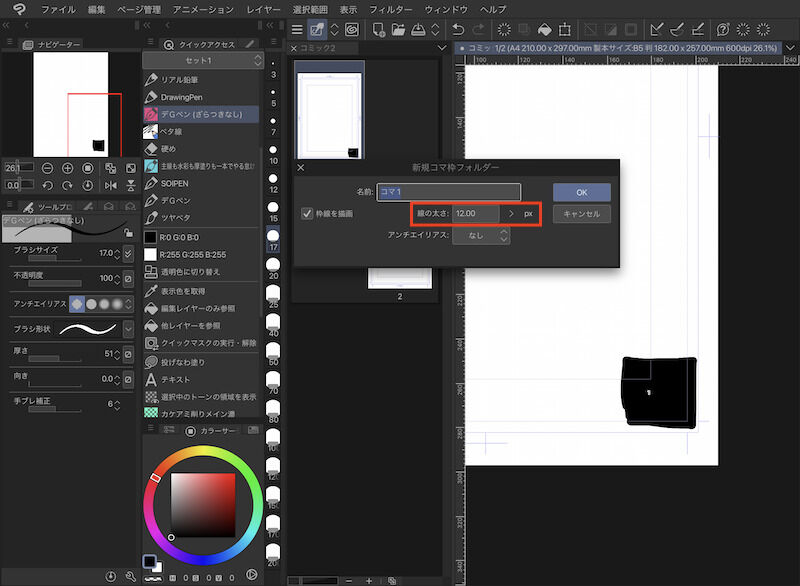Screen dimensions: 800x586
Task: Select the black R:0 G:0 B:0 swatch
Action: (x=201, y=238)
